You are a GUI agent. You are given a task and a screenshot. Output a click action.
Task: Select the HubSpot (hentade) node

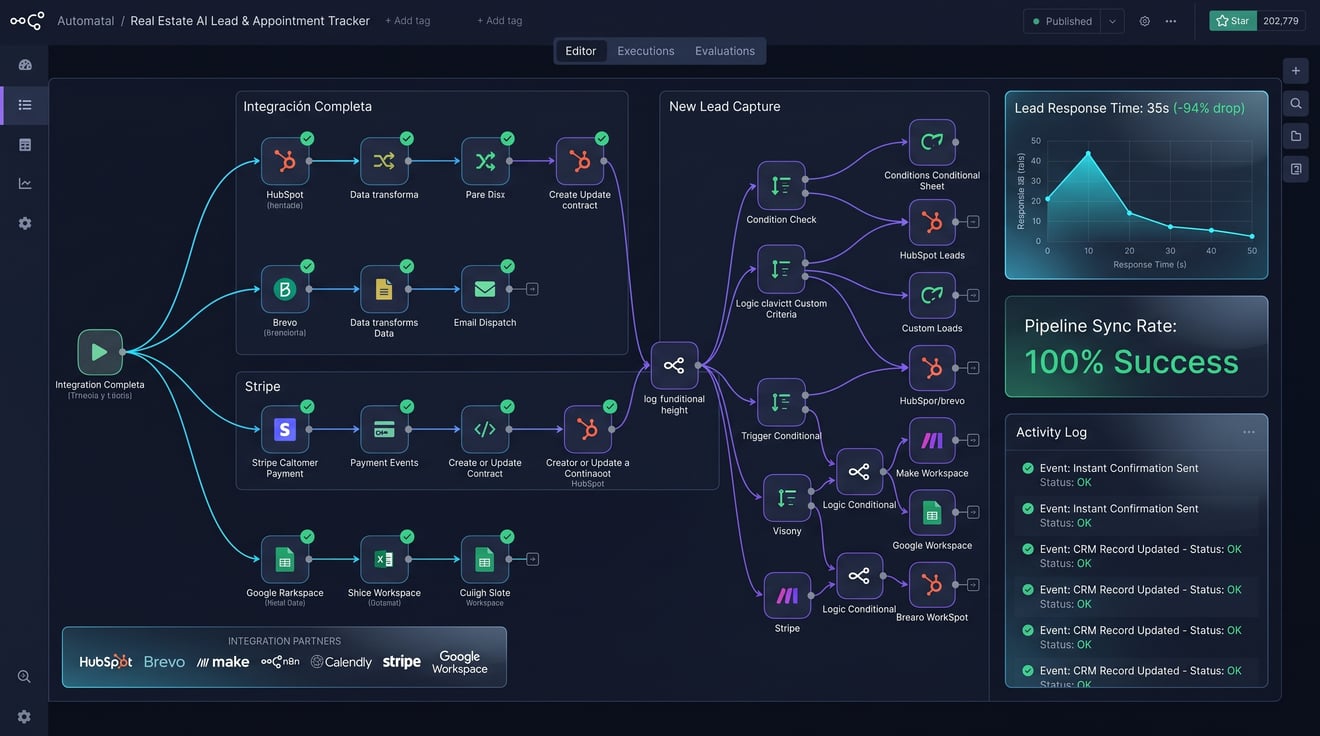[x=285, y=161]
